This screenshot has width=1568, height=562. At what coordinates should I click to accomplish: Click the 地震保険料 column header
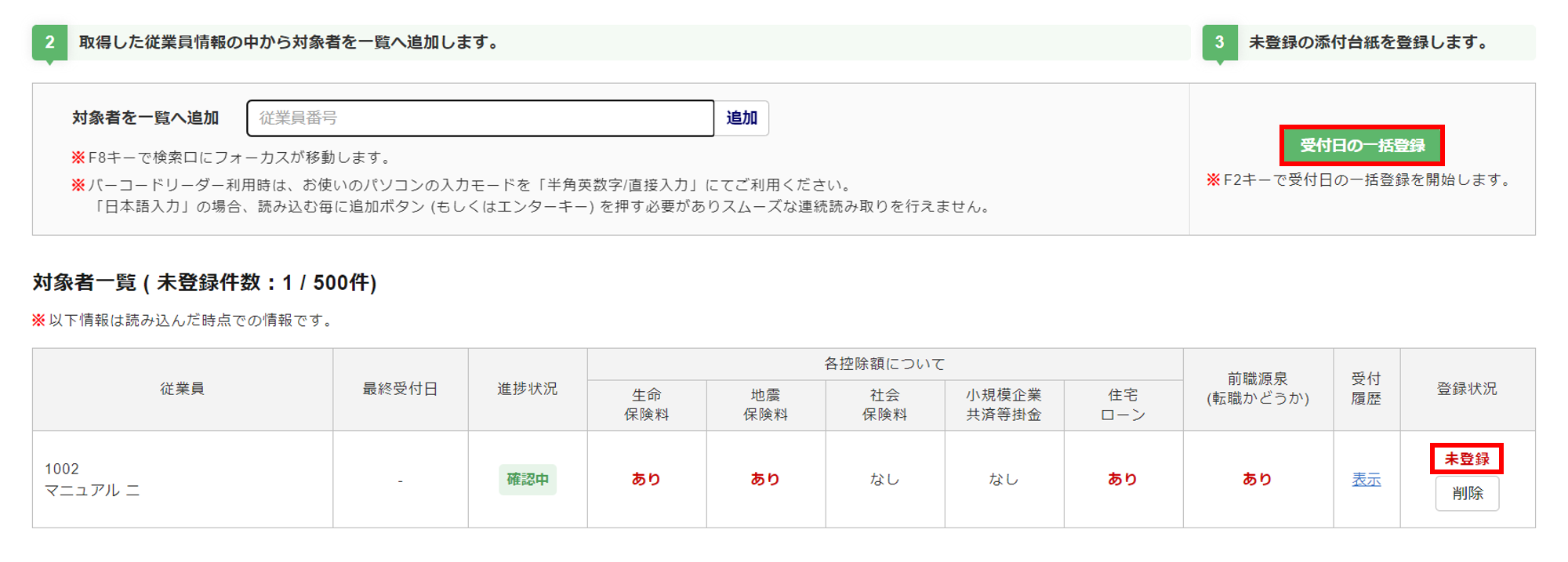[x=766, y=405]
